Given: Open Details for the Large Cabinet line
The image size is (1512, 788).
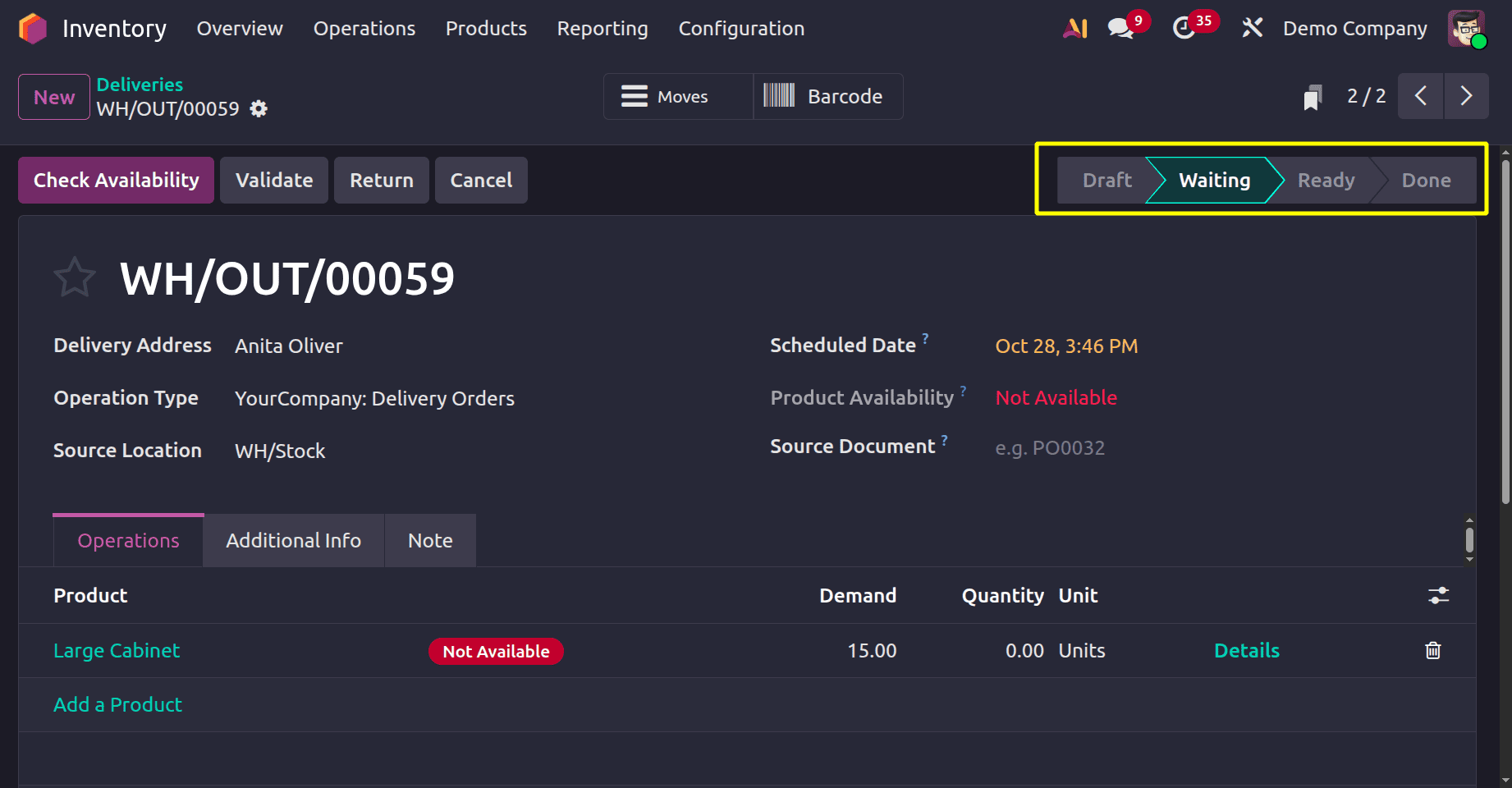Looking at the screenshot, I should [x=1247, y=650].
